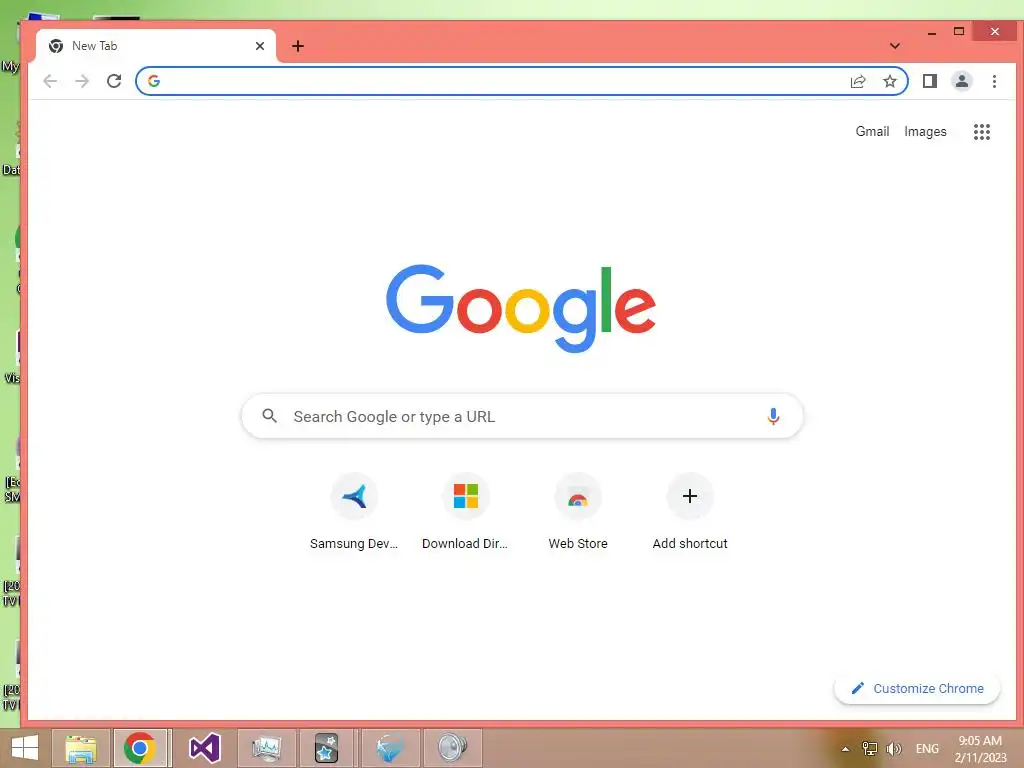Expand the tab search chevron
1024x768 pixels.
895,46
